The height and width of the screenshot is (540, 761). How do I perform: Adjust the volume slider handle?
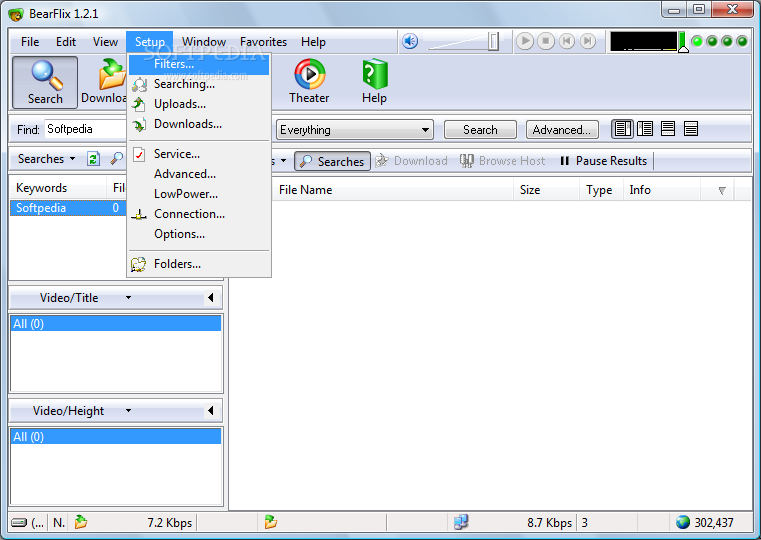(x=494, y=41)
